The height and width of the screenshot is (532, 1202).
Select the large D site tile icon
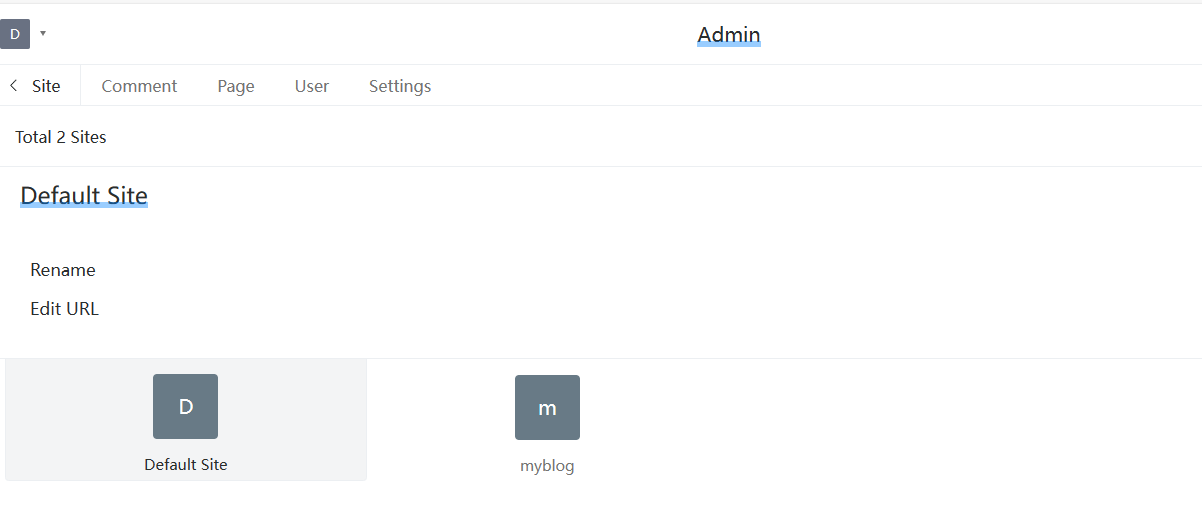tap(185, 406)
